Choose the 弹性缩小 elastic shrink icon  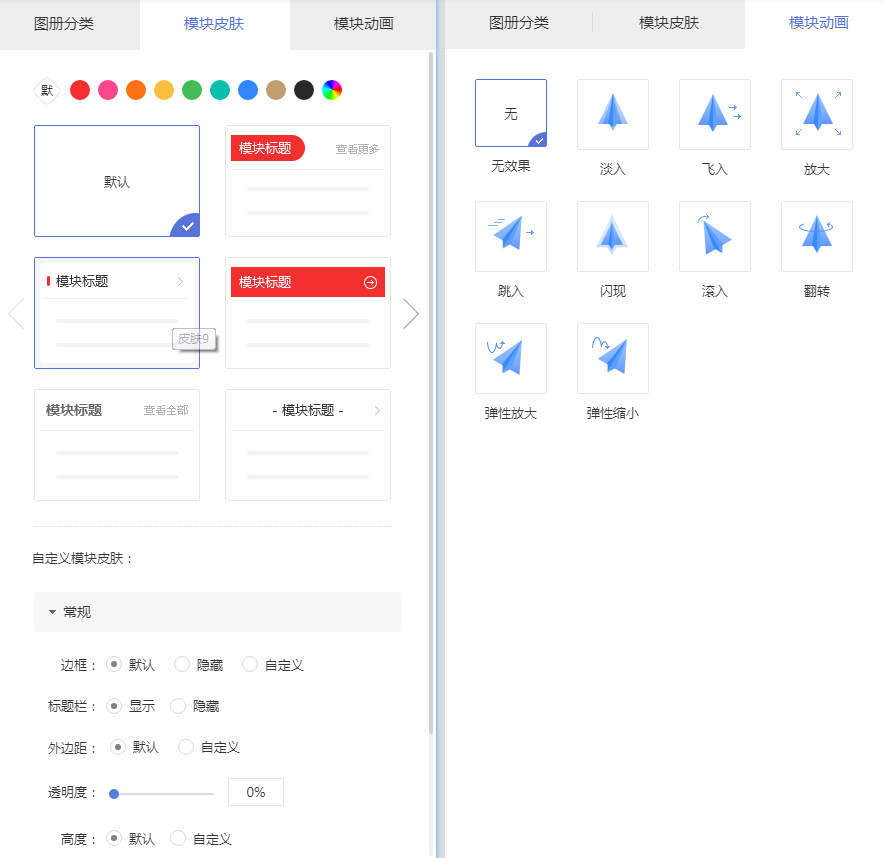(x=613, y=358)
